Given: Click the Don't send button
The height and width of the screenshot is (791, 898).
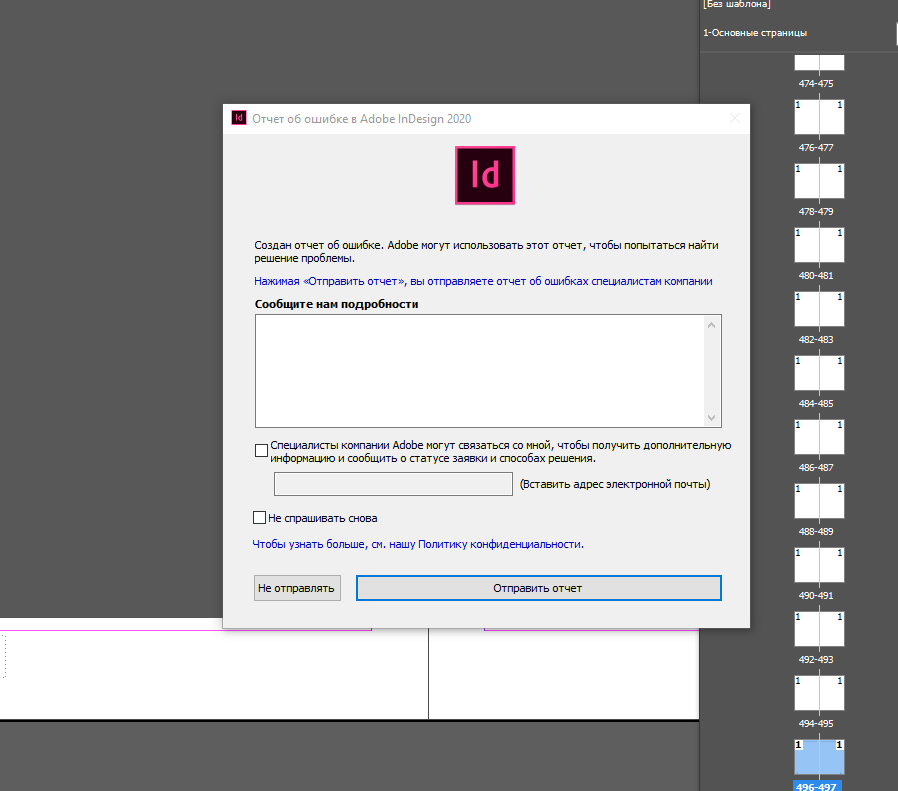Looking at the screenshot, I should click(x=297, y=588).
